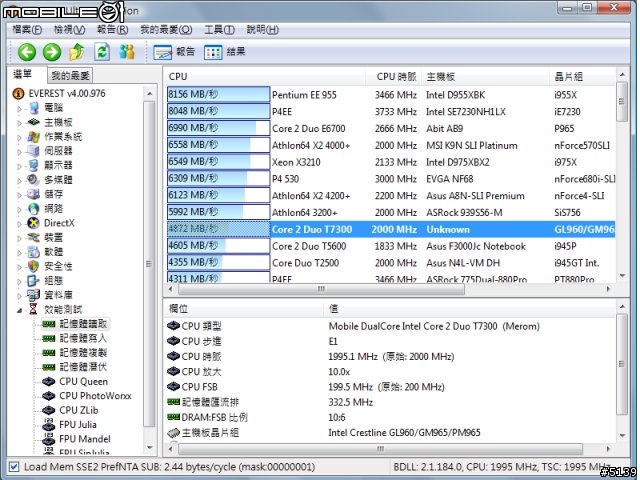
Task: Sort by the CPU 時脈 column header
Action: (x=394, y=76)
